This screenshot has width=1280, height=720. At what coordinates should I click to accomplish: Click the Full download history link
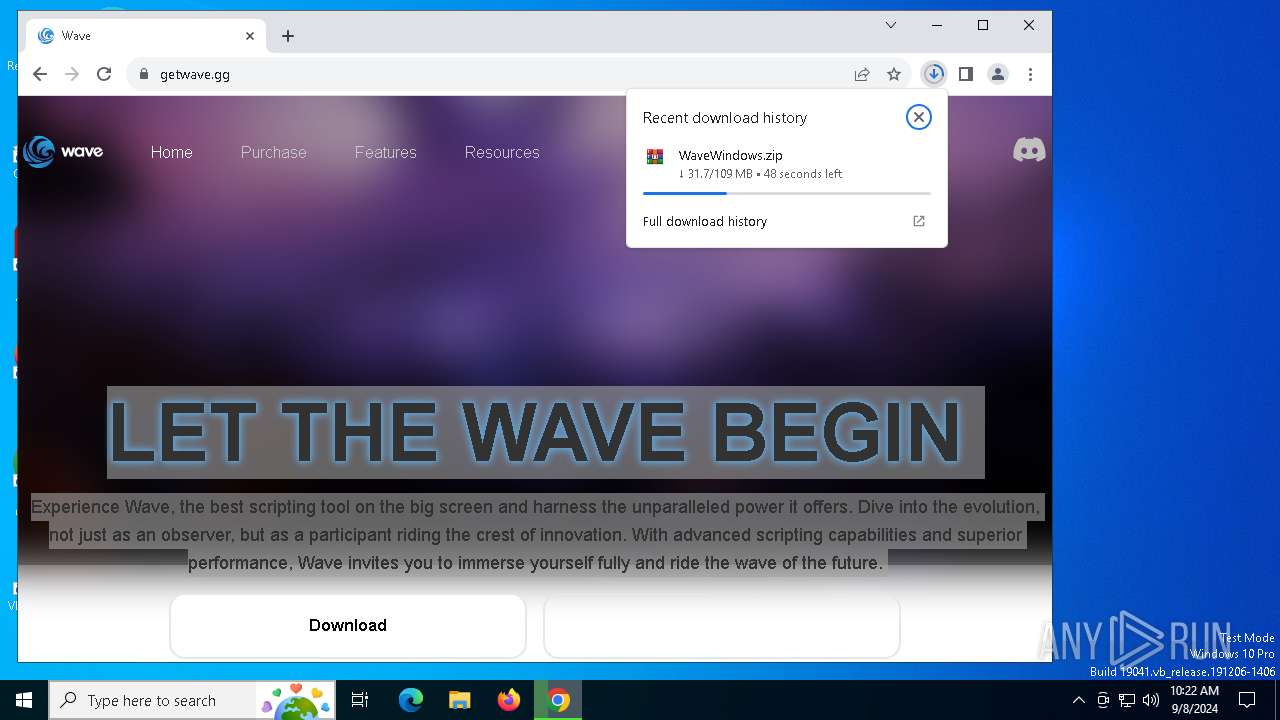(705, 221)
